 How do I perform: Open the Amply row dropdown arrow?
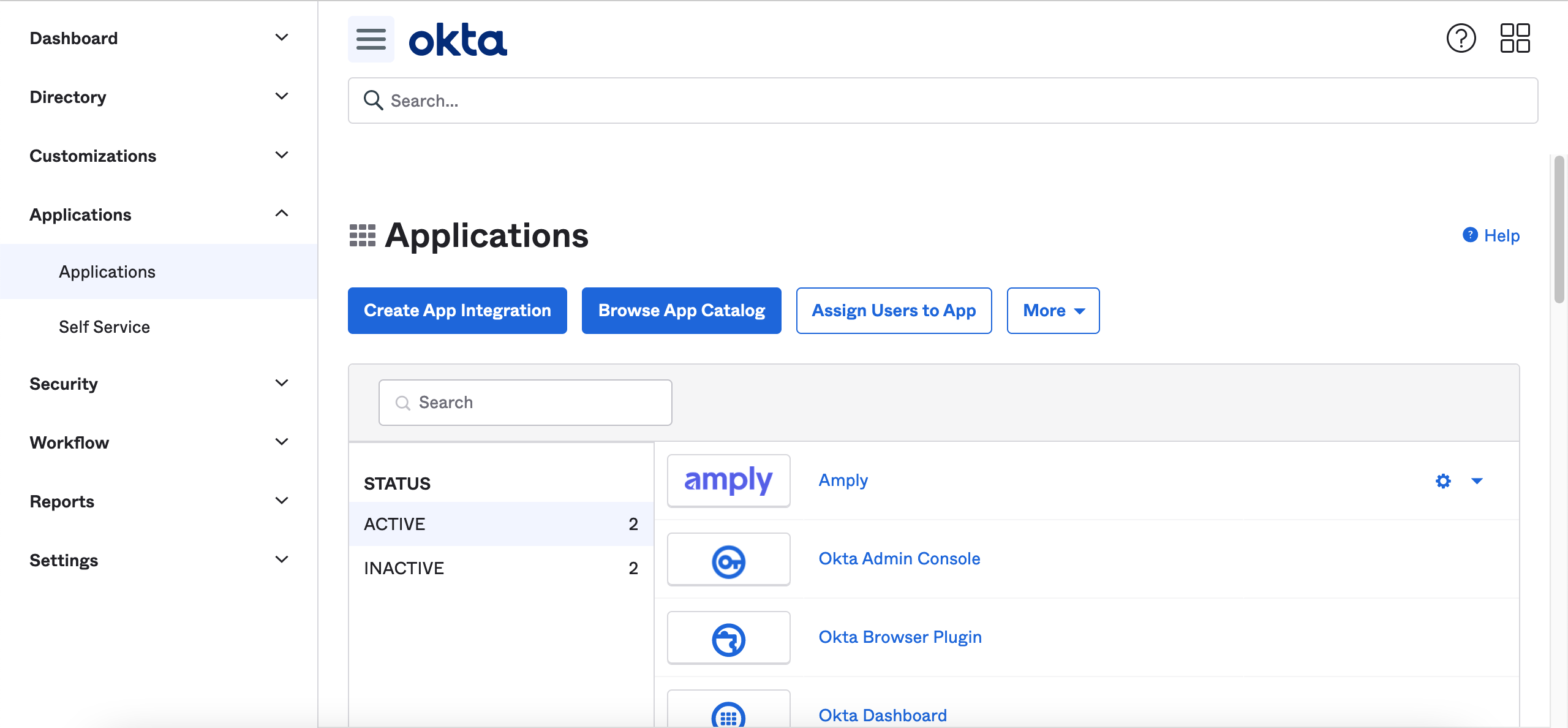point(1477,481)
